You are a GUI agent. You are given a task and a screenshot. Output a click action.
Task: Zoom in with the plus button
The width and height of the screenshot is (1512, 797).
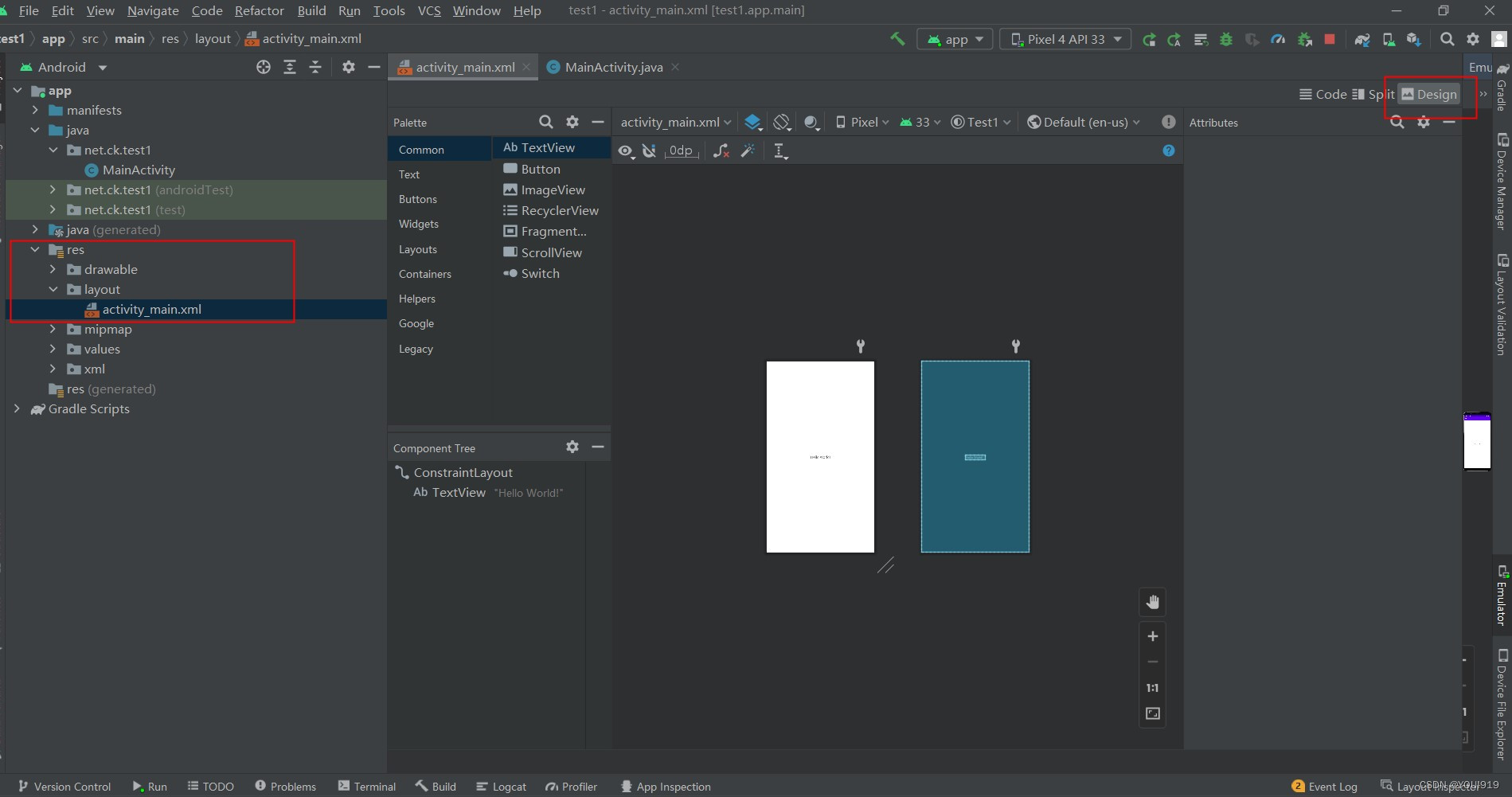pyautogui.click(x=1152, y=636)
